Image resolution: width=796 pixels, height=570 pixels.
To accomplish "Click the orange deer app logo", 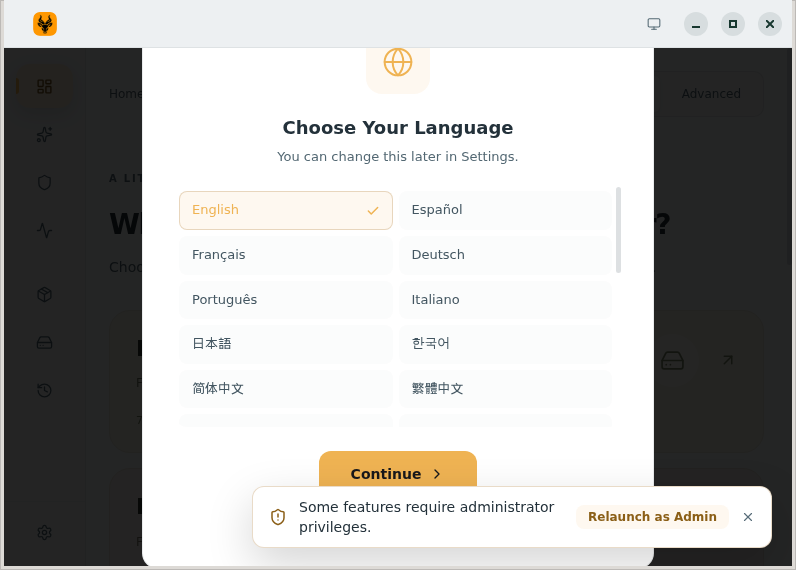I will [45, 24].
